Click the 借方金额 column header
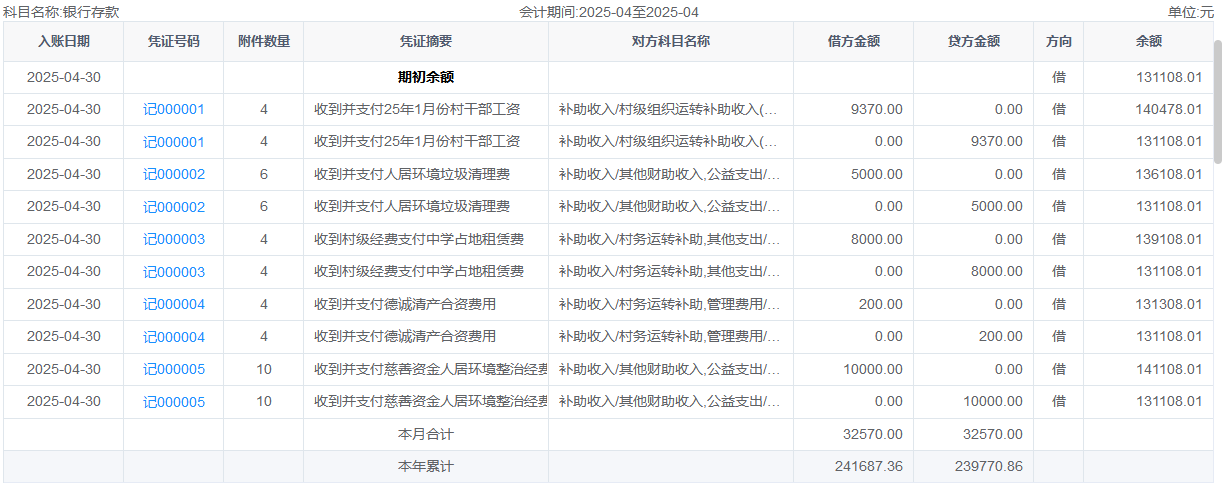The height and width of the screenshot is (488, 1226). 854,42
